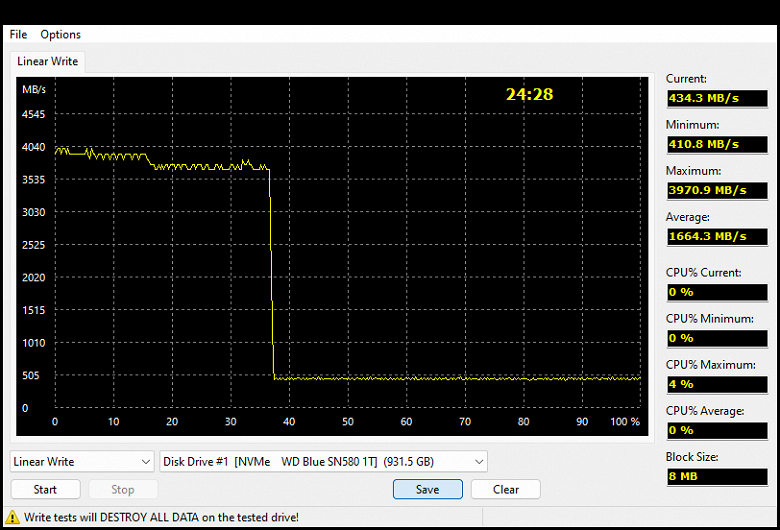This screenshot has height=530, width=780.
Task: Click the Stop button
Action: point(123,489)
